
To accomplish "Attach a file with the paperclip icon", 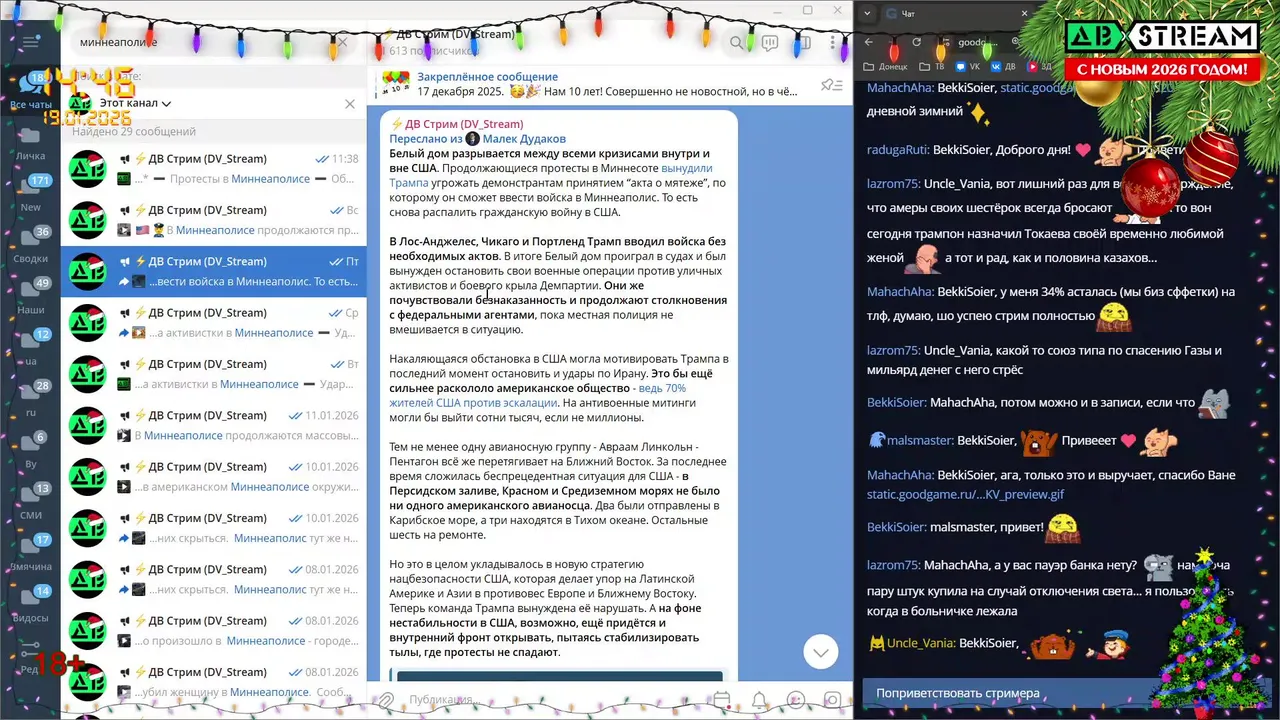I will pos(385,699).
